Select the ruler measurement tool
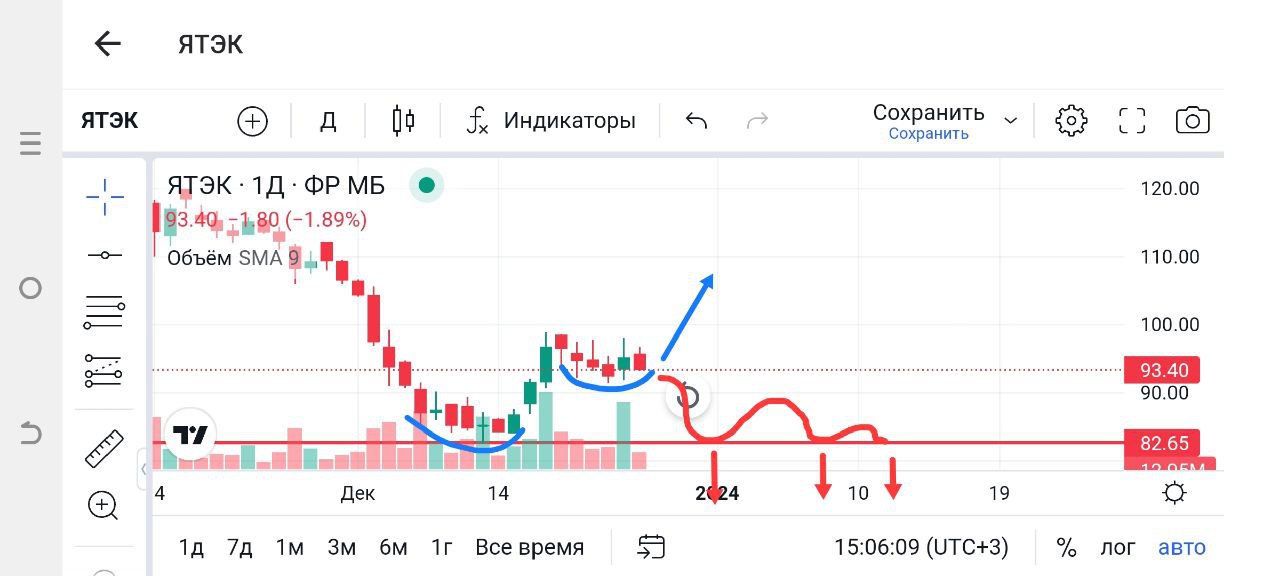This screenshot has height=576, width=1280. [x=104, y=448]
